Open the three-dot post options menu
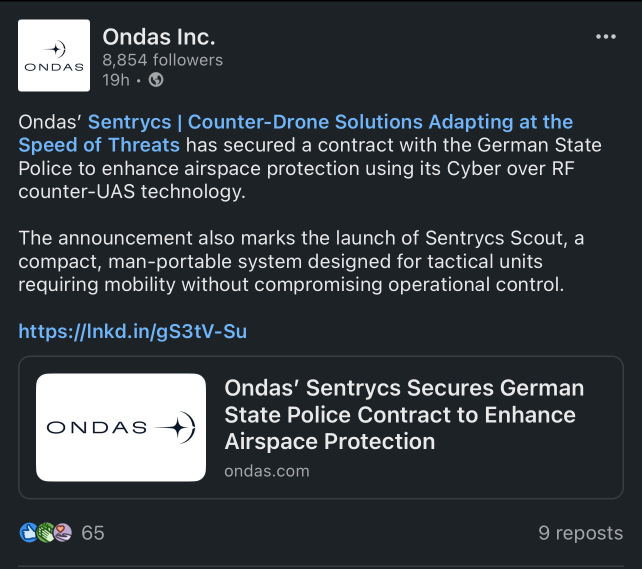The height and width of the screenshot is (569, 642). pyautogui.click(x=606, y=37)
